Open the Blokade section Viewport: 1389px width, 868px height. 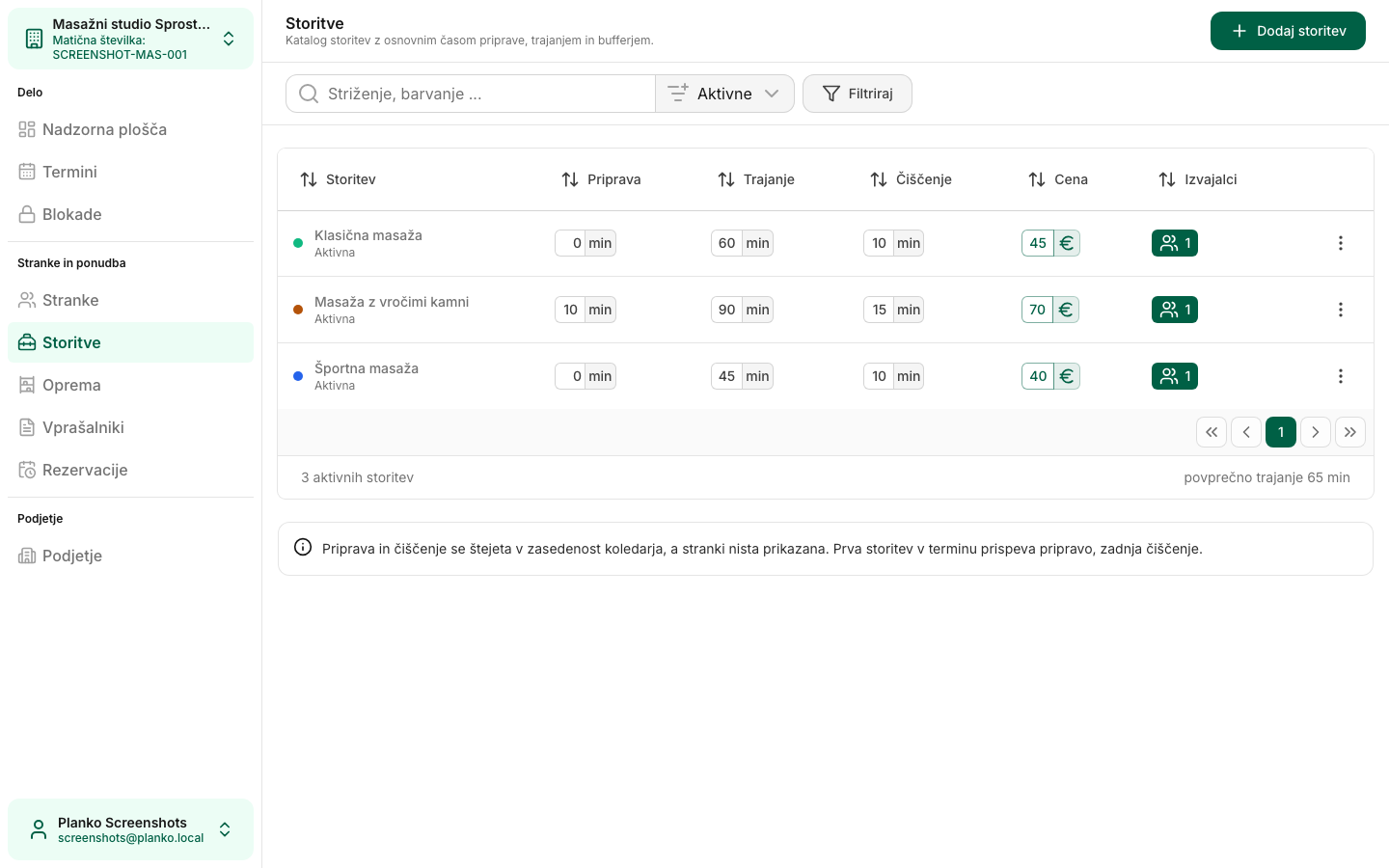(x=130, y=214)
